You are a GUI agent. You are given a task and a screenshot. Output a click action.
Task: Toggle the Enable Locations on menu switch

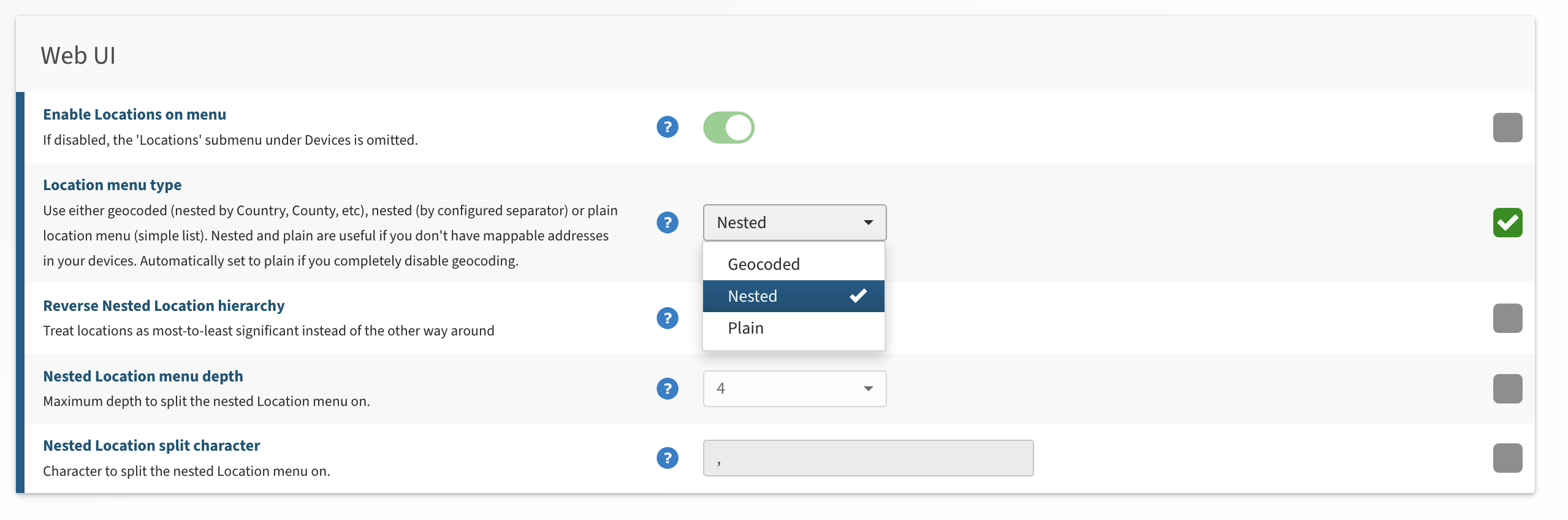tap(728, 128)
